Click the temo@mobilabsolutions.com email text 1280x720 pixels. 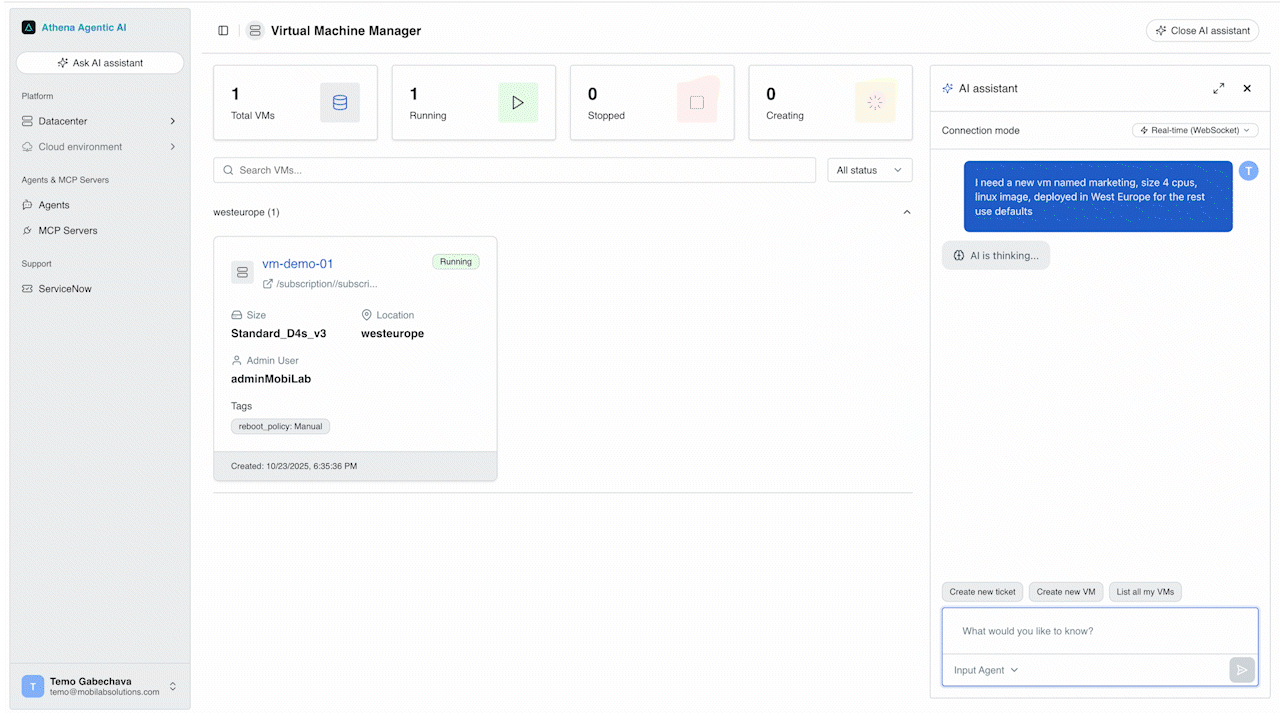tap(105, 692)
